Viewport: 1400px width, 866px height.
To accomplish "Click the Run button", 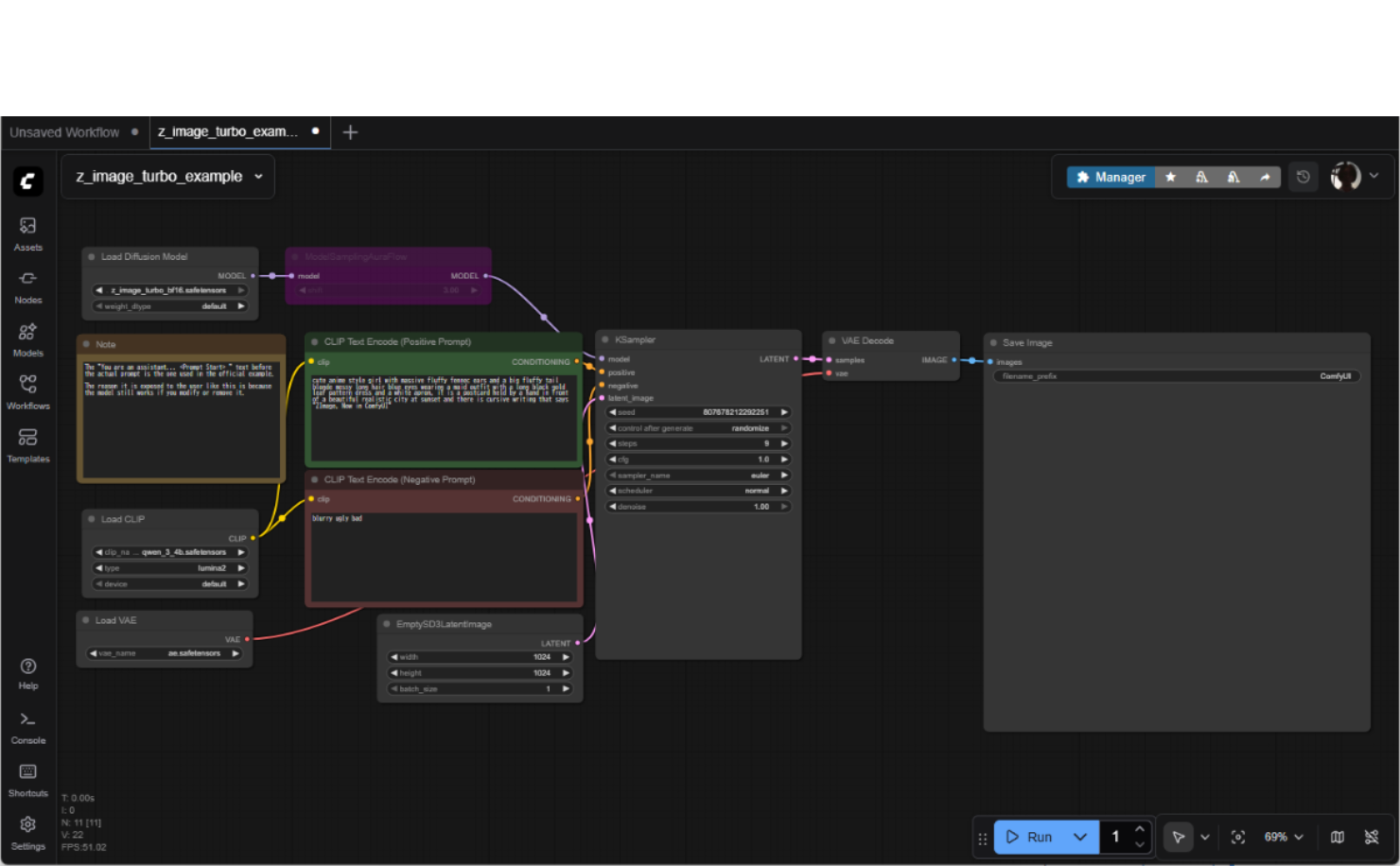I will 1030,837.
